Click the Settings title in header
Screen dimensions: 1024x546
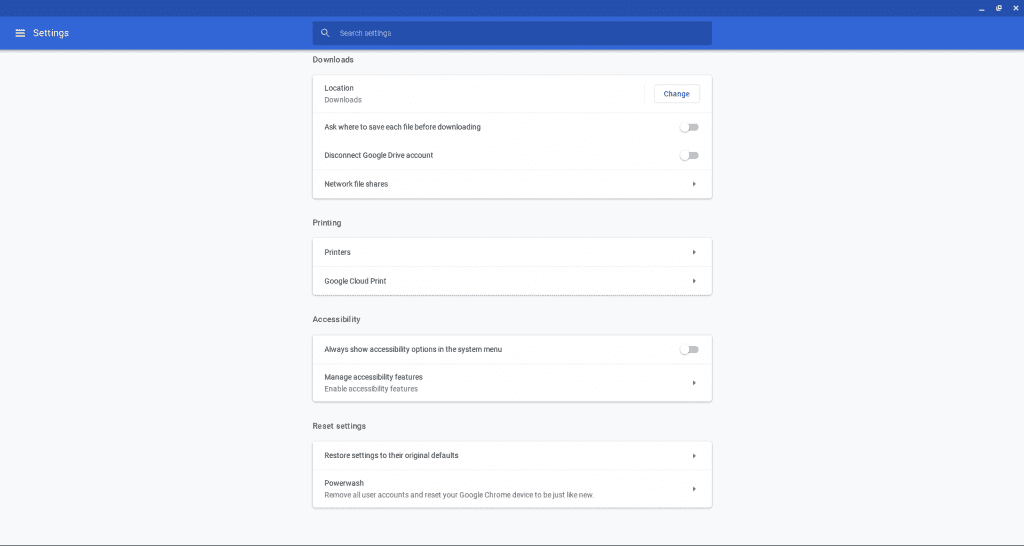[x=51, y=33]
